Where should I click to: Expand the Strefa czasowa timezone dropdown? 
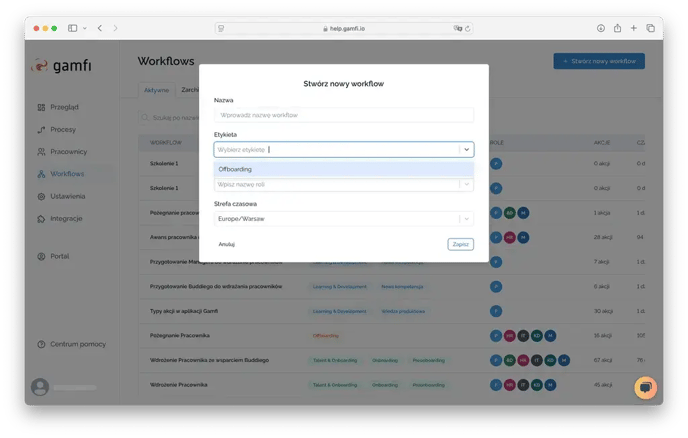tap(466, 218)
